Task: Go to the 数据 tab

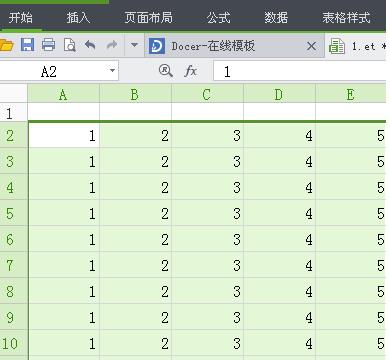Action: pos(276,17)
